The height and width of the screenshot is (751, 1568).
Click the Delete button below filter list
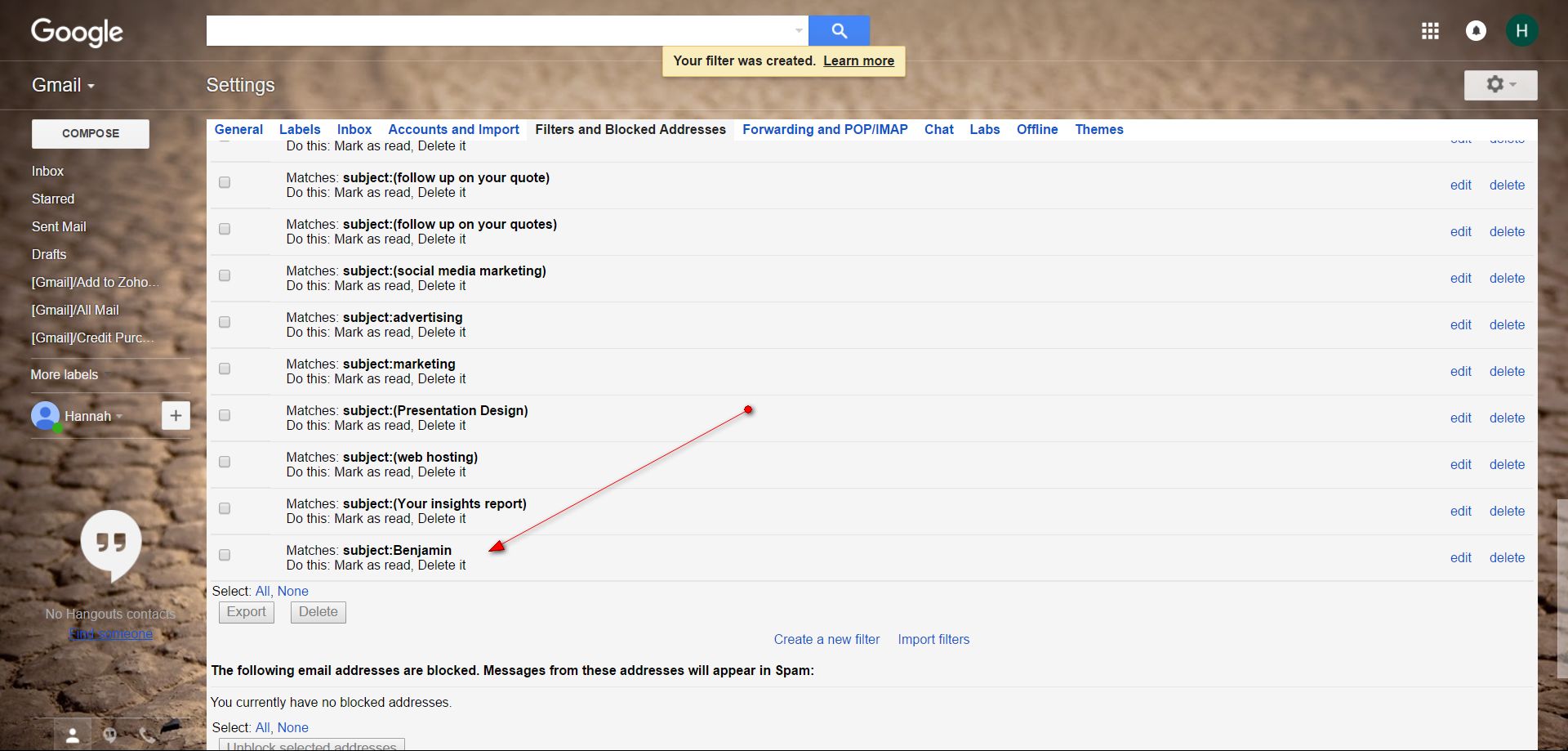(318, 612)
